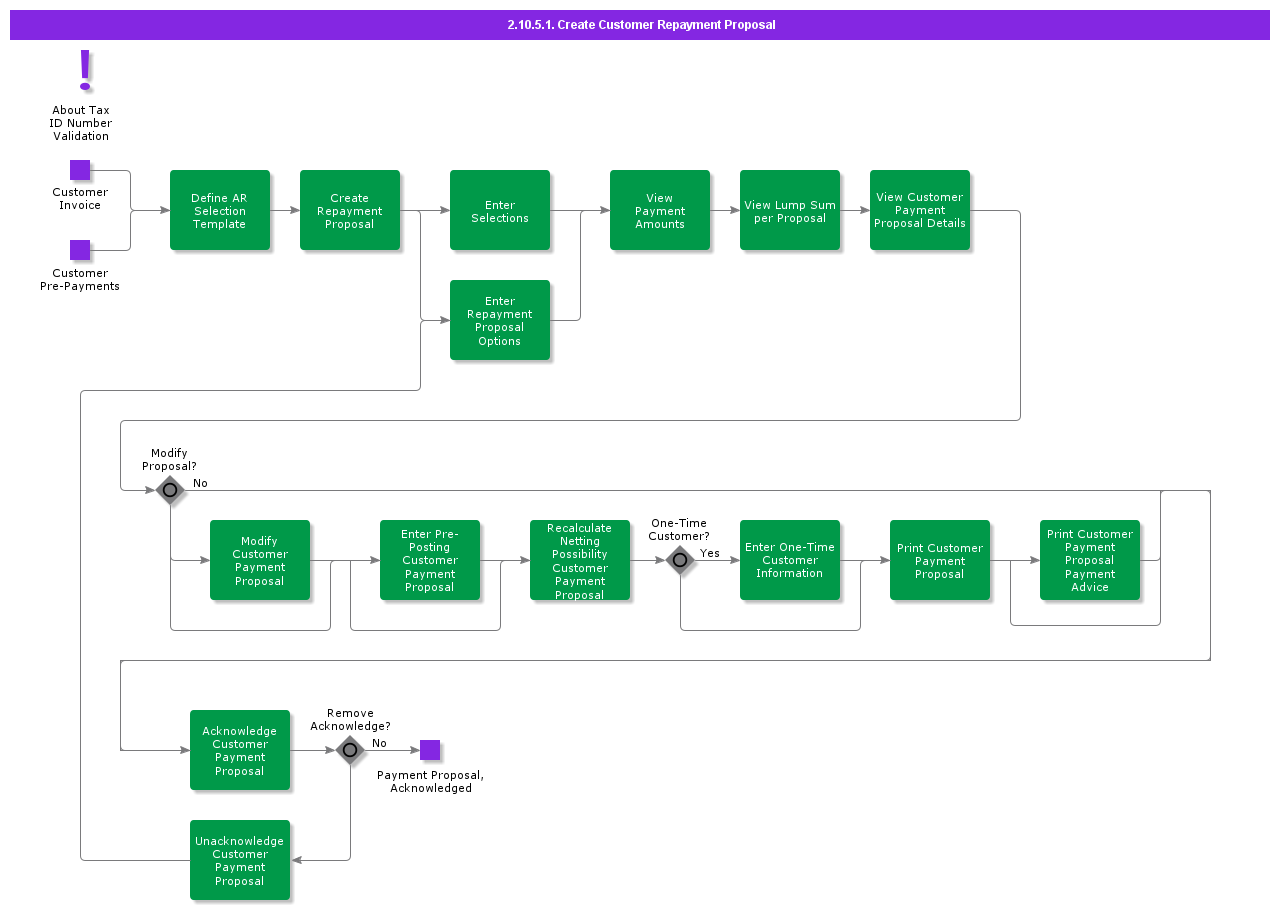Click the One-Time Customer decision gateway
Image resolution: width=1280 pixels, height=910 pixels.
(680, 560)
